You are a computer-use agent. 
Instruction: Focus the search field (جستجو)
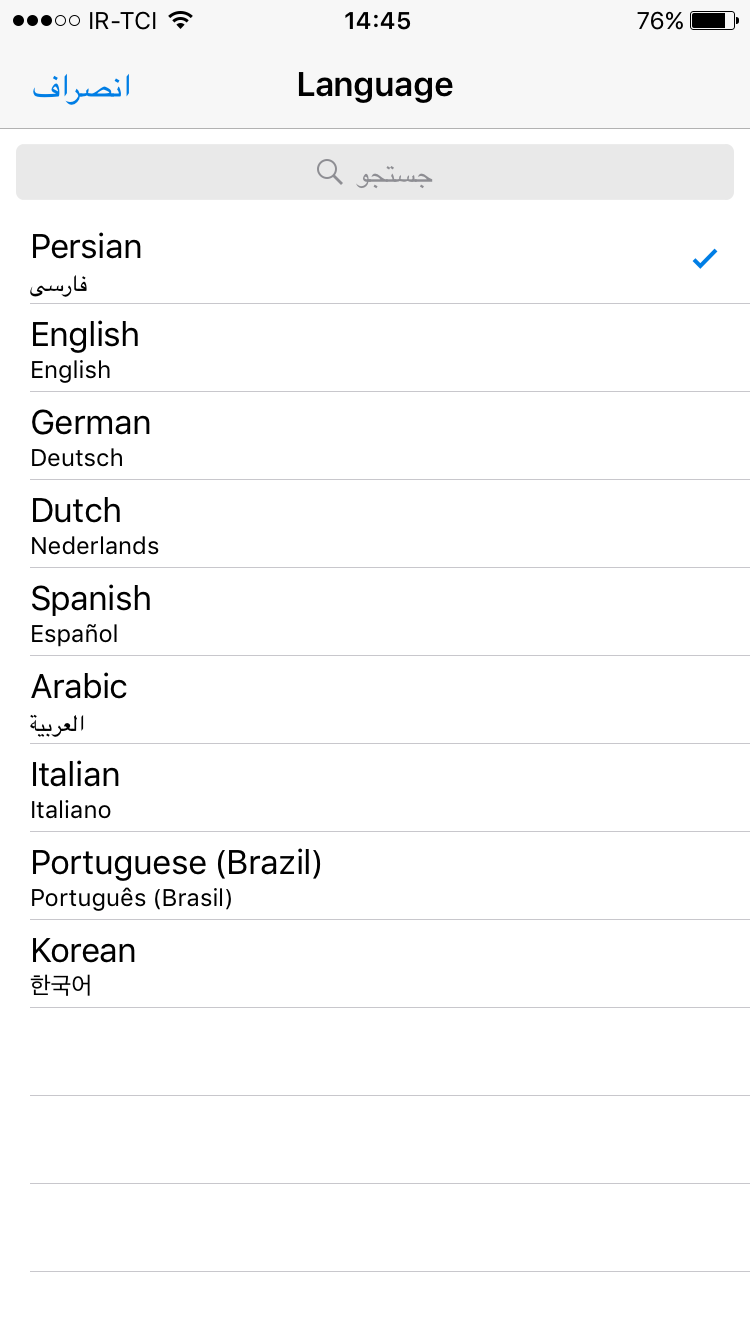point(375,172)
